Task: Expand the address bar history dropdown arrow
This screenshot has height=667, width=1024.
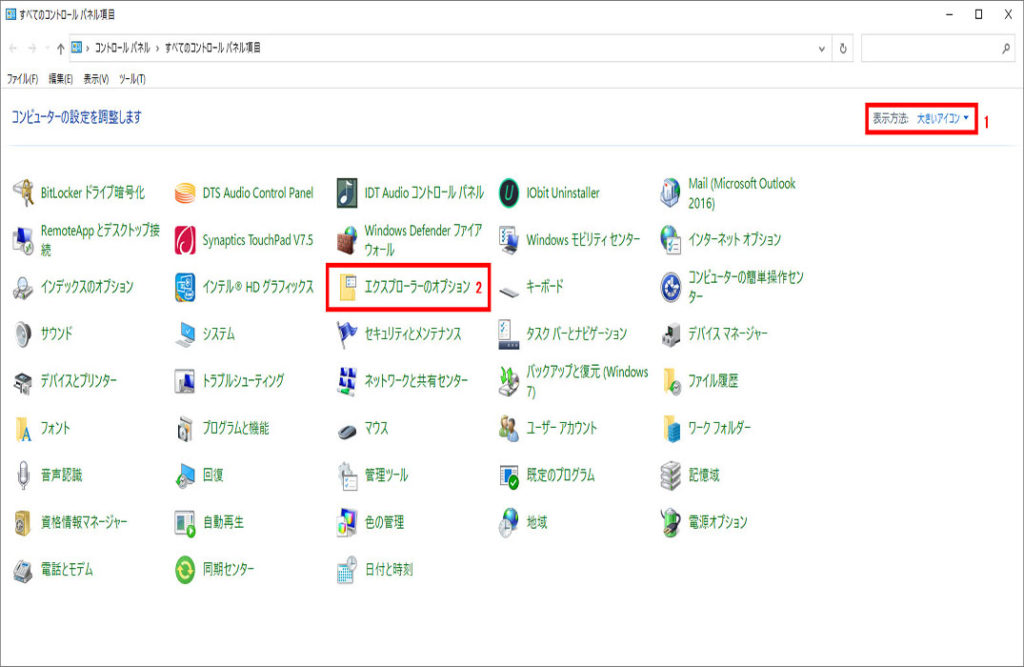Action: [x=822, y=48]
